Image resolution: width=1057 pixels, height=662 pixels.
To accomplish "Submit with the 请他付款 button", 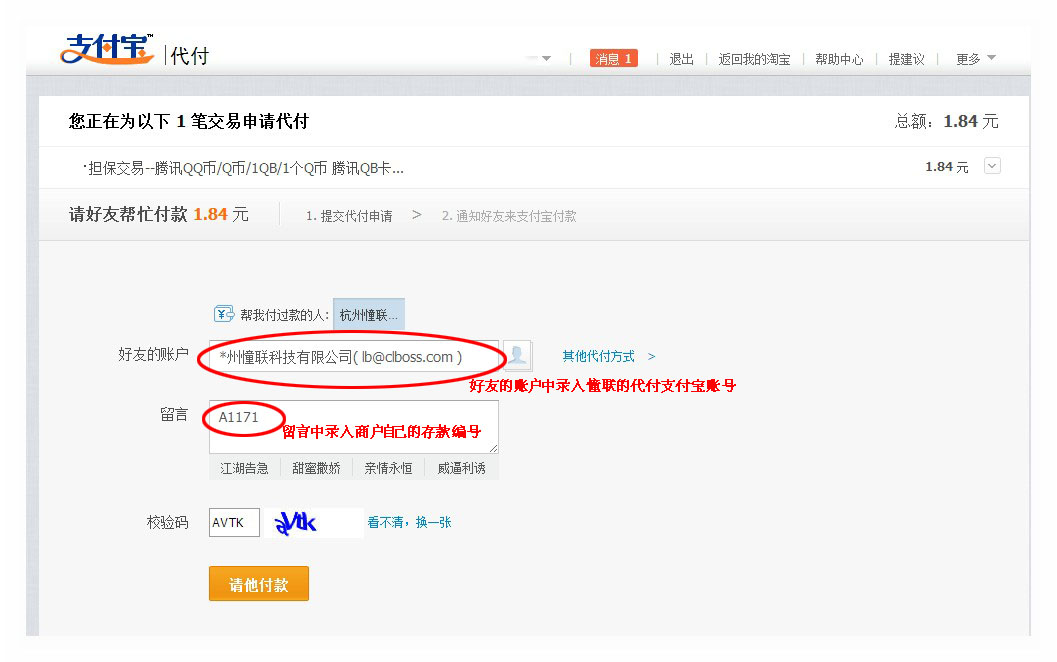I will point(259,584).
